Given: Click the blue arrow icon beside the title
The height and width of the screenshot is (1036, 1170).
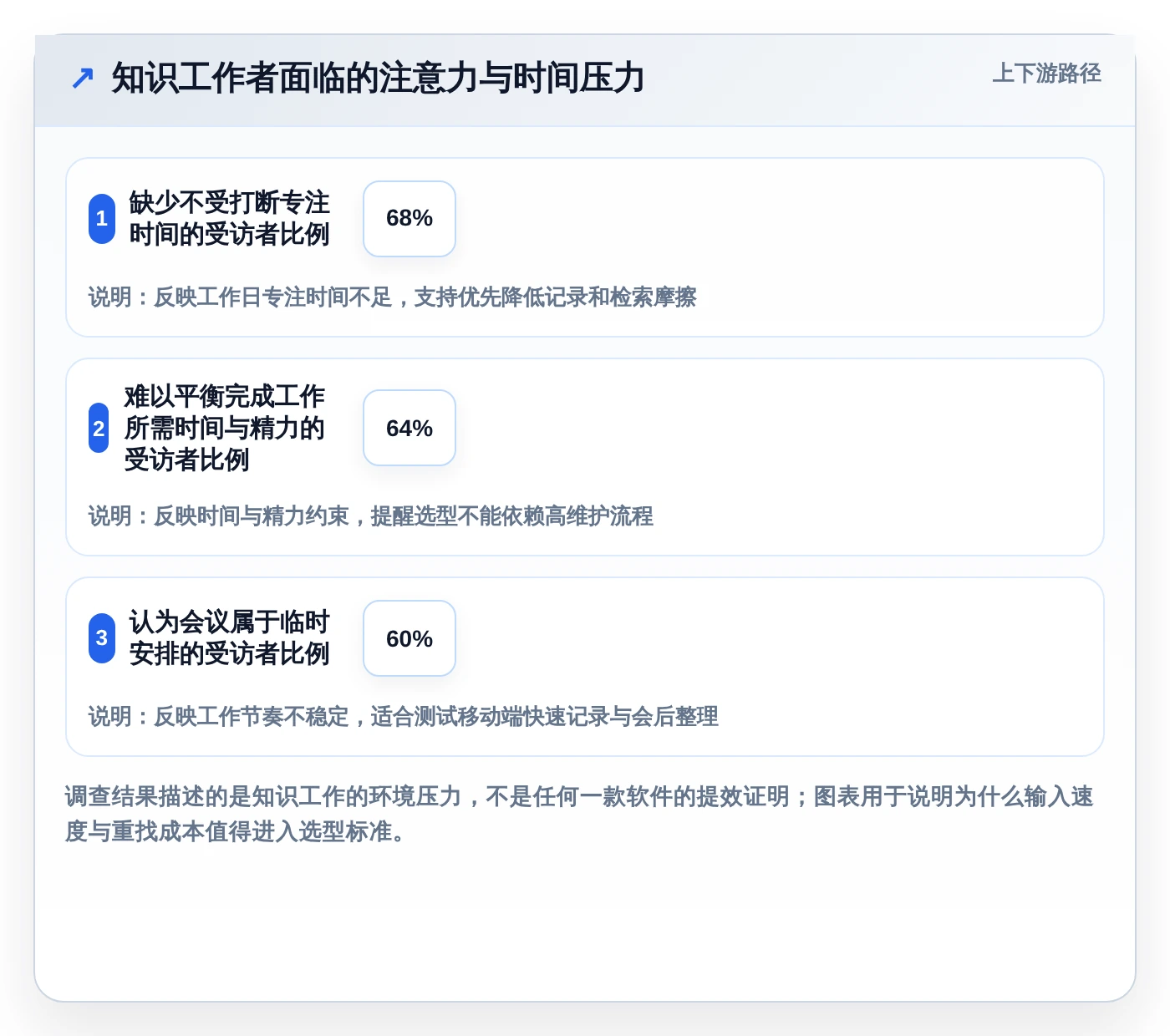Looking at the screenshot, I should pos(83,79).
